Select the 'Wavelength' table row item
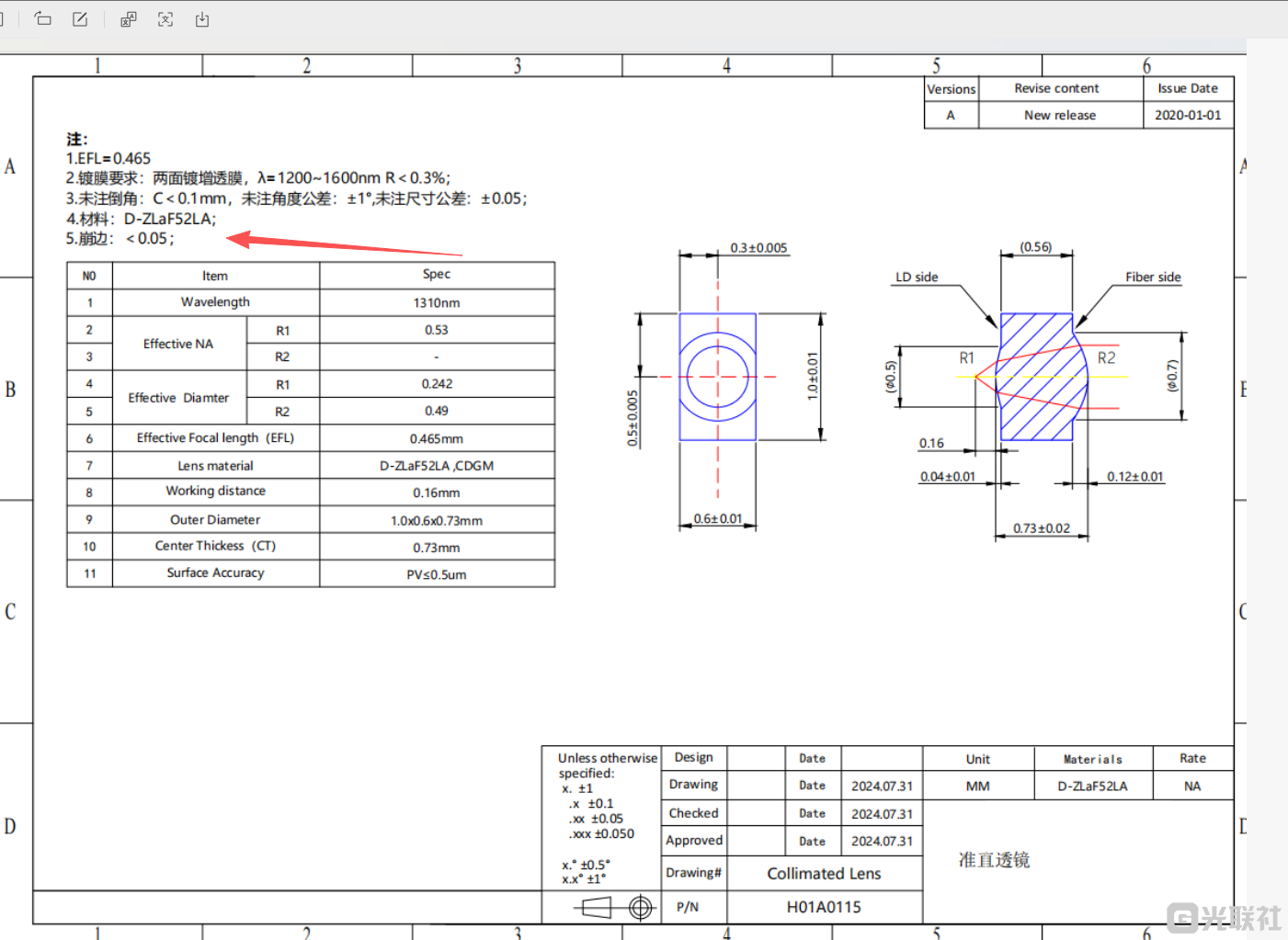Viewport: 1288px width, 940px height. (x=215, y=302)
